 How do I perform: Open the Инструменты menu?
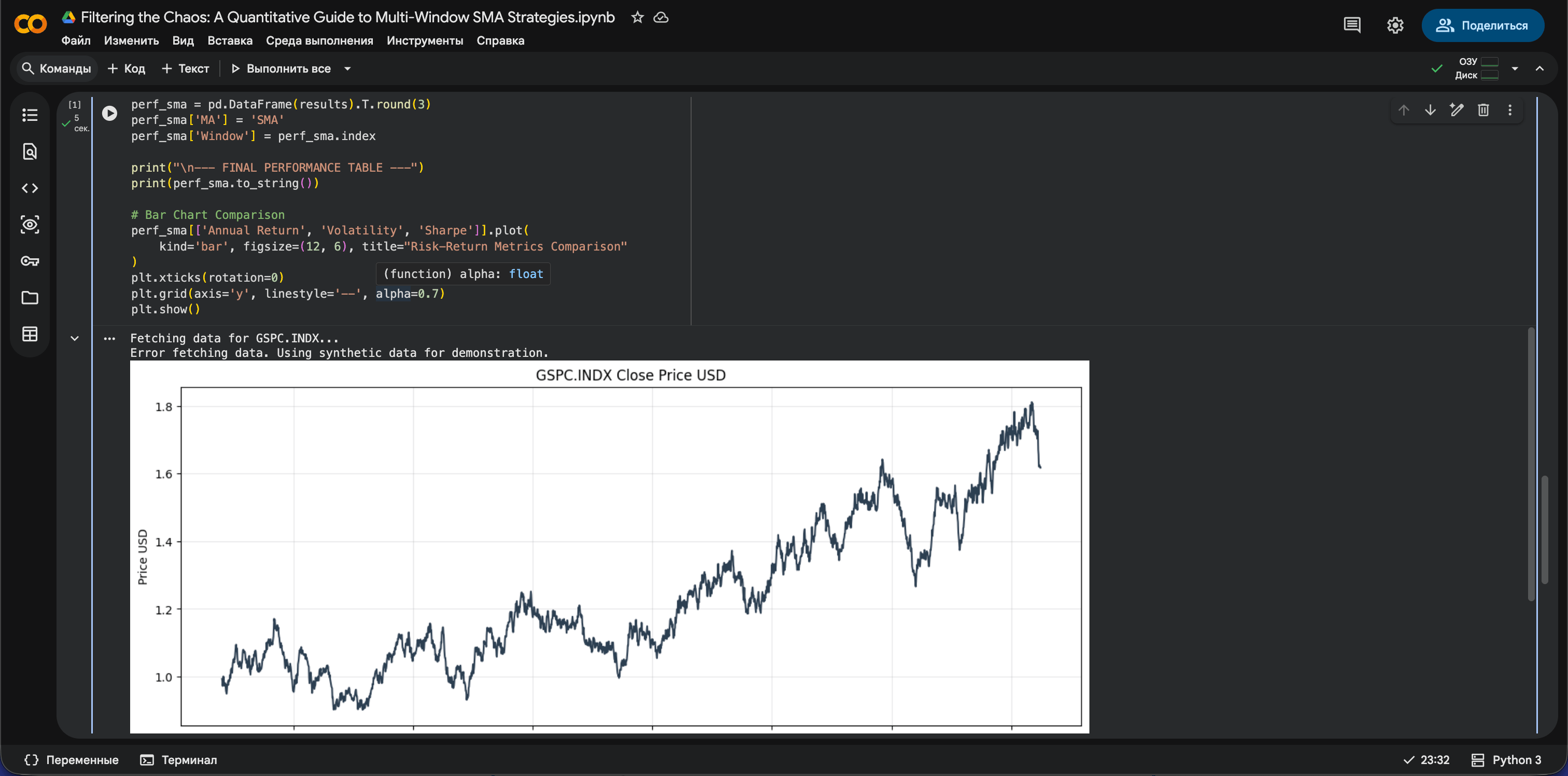pyautogui.click(x=424, y=41)
